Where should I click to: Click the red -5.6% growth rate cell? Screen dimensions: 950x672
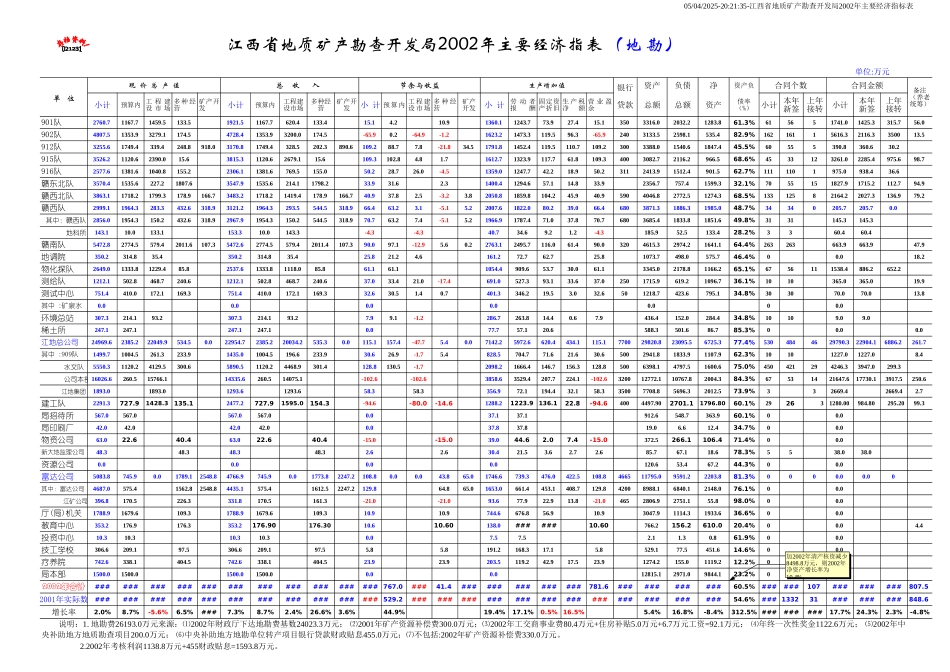tap(158, 612)
